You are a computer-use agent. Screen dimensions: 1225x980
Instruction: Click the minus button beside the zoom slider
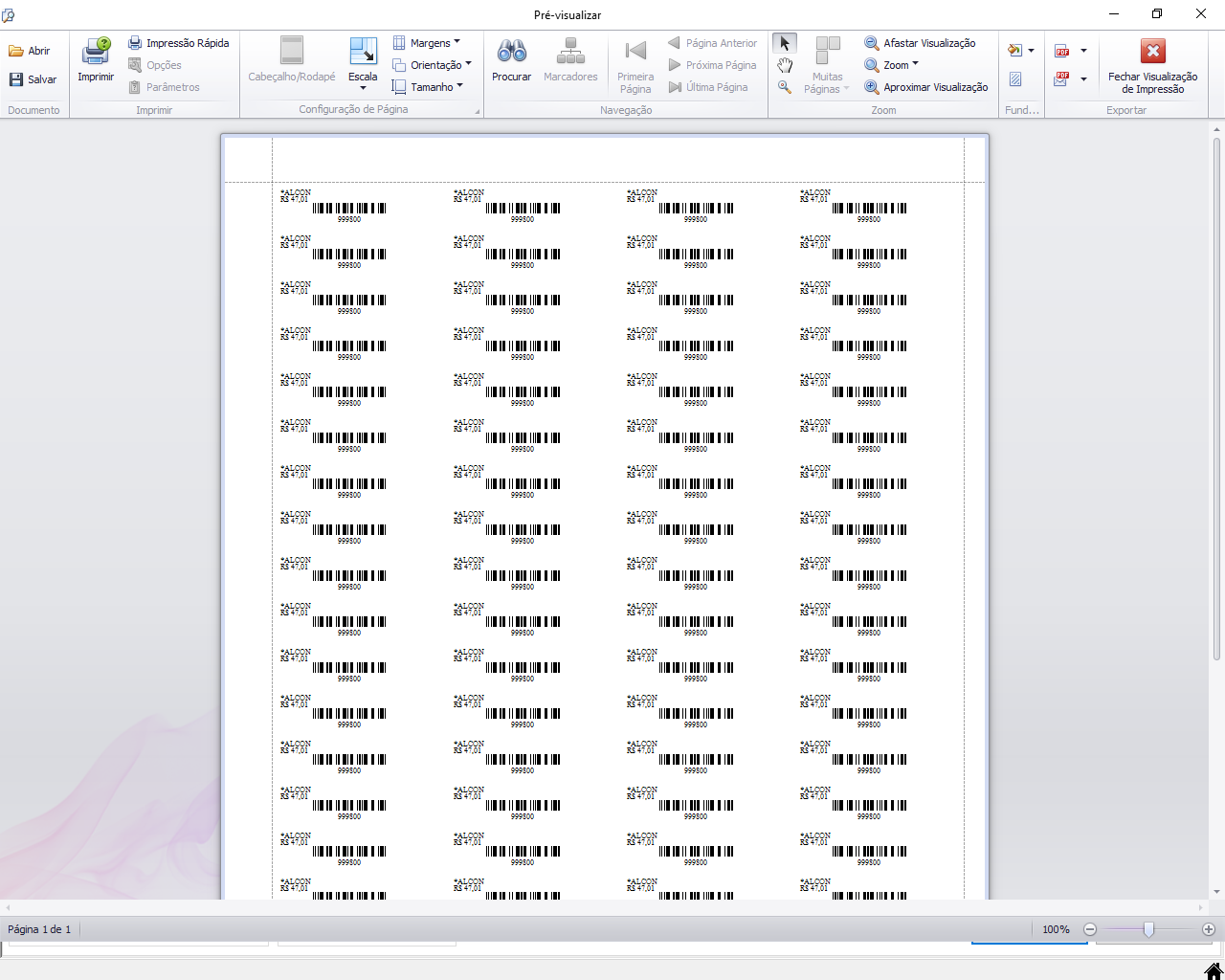click(x=1090, y=929)
